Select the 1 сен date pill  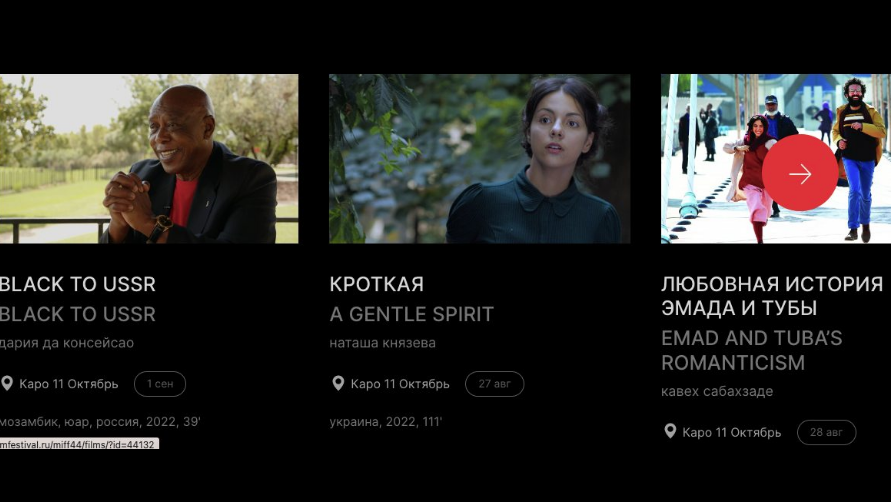[x=160, y=384]
